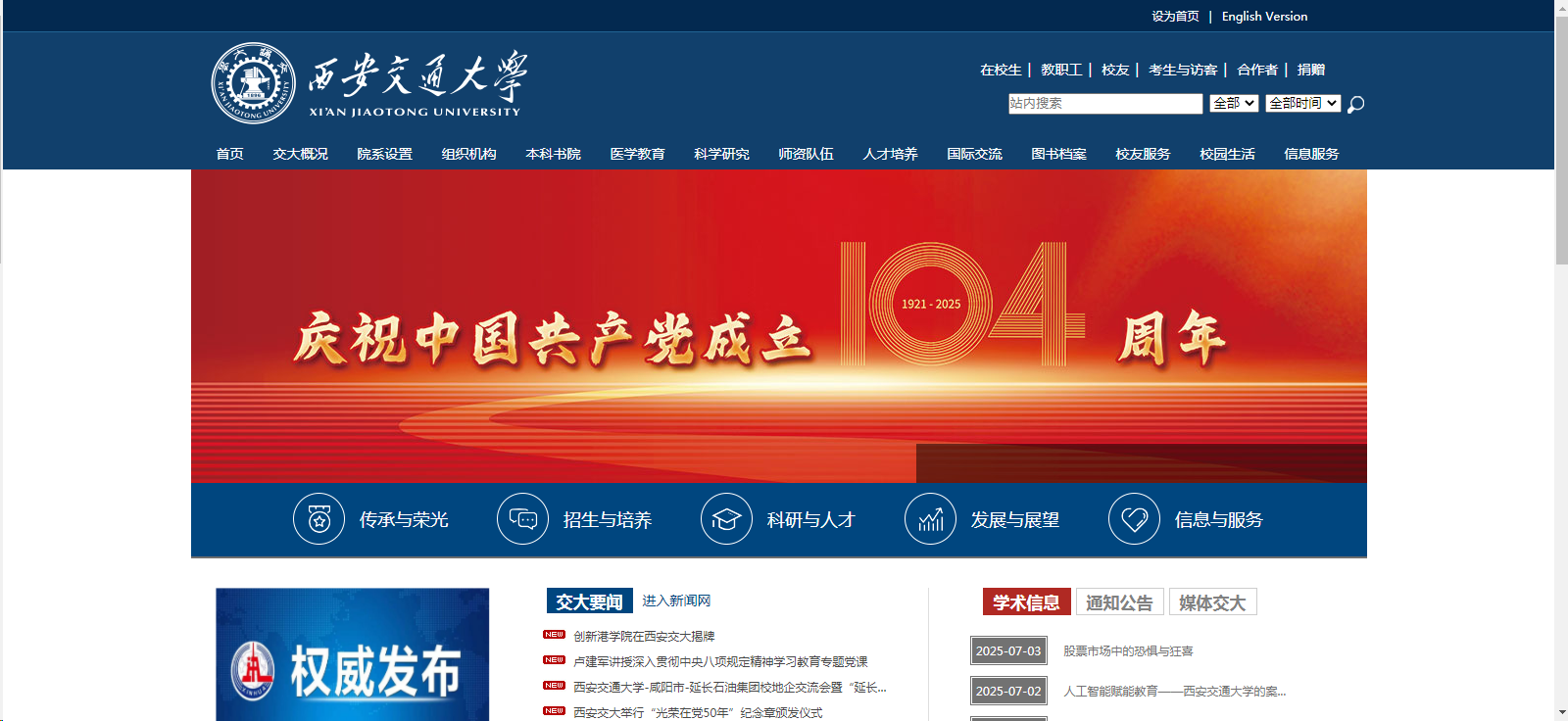Open 人才培养 navigation menu item

tap(891, 154)
